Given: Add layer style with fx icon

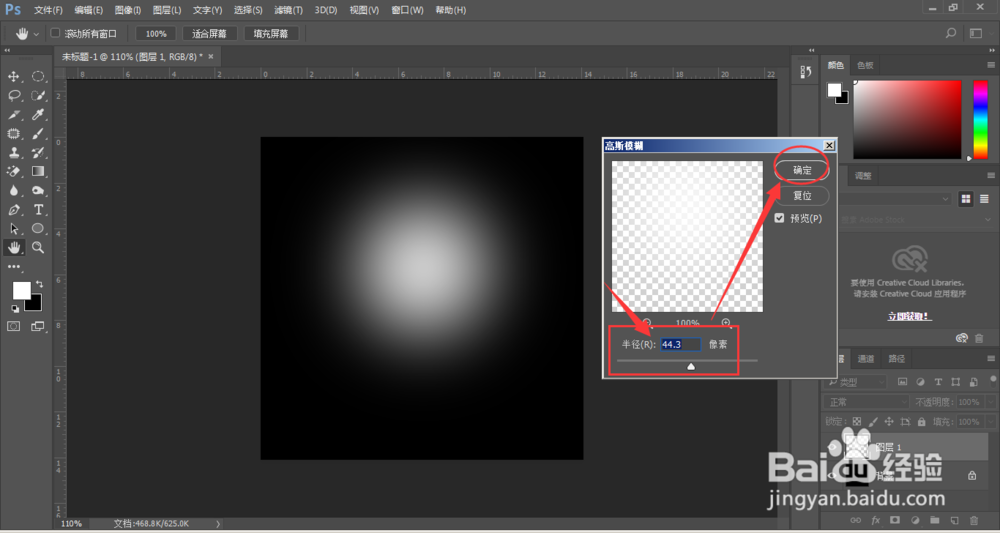Looking at the screenshot, I should point(876,520).
